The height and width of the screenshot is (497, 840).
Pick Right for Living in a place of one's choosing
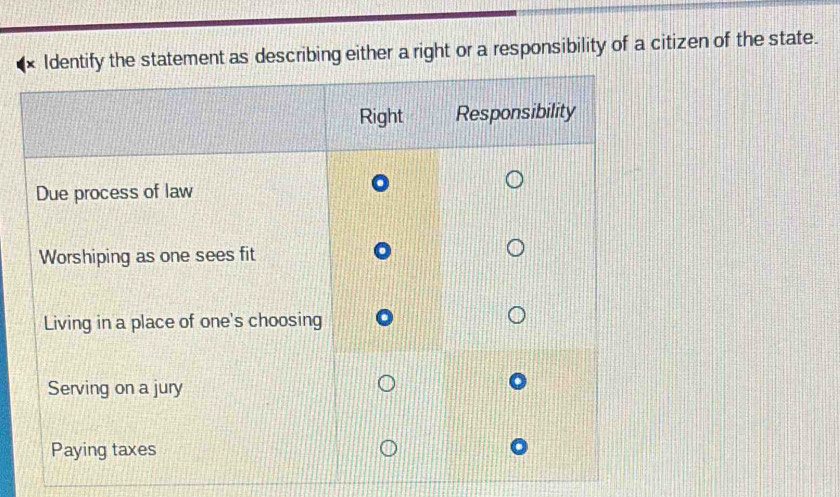click(x=381, y=318)
